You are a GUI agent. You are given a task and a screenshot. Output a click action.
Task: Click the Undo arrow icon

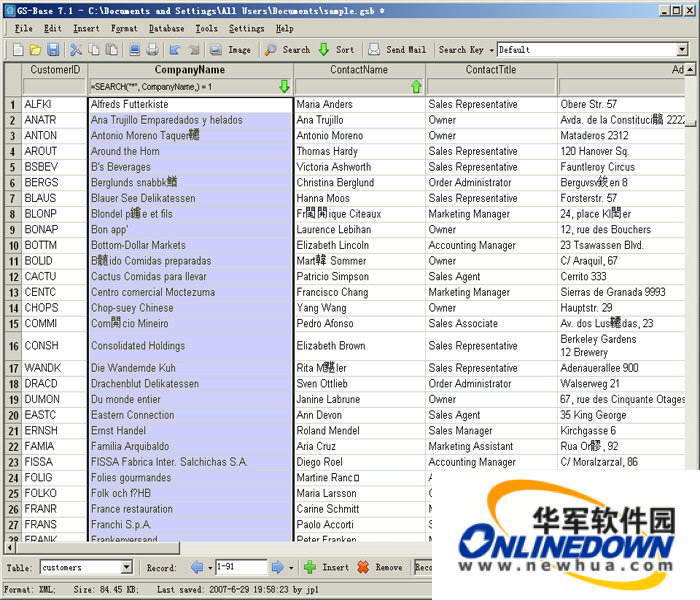tap(175, 50)
